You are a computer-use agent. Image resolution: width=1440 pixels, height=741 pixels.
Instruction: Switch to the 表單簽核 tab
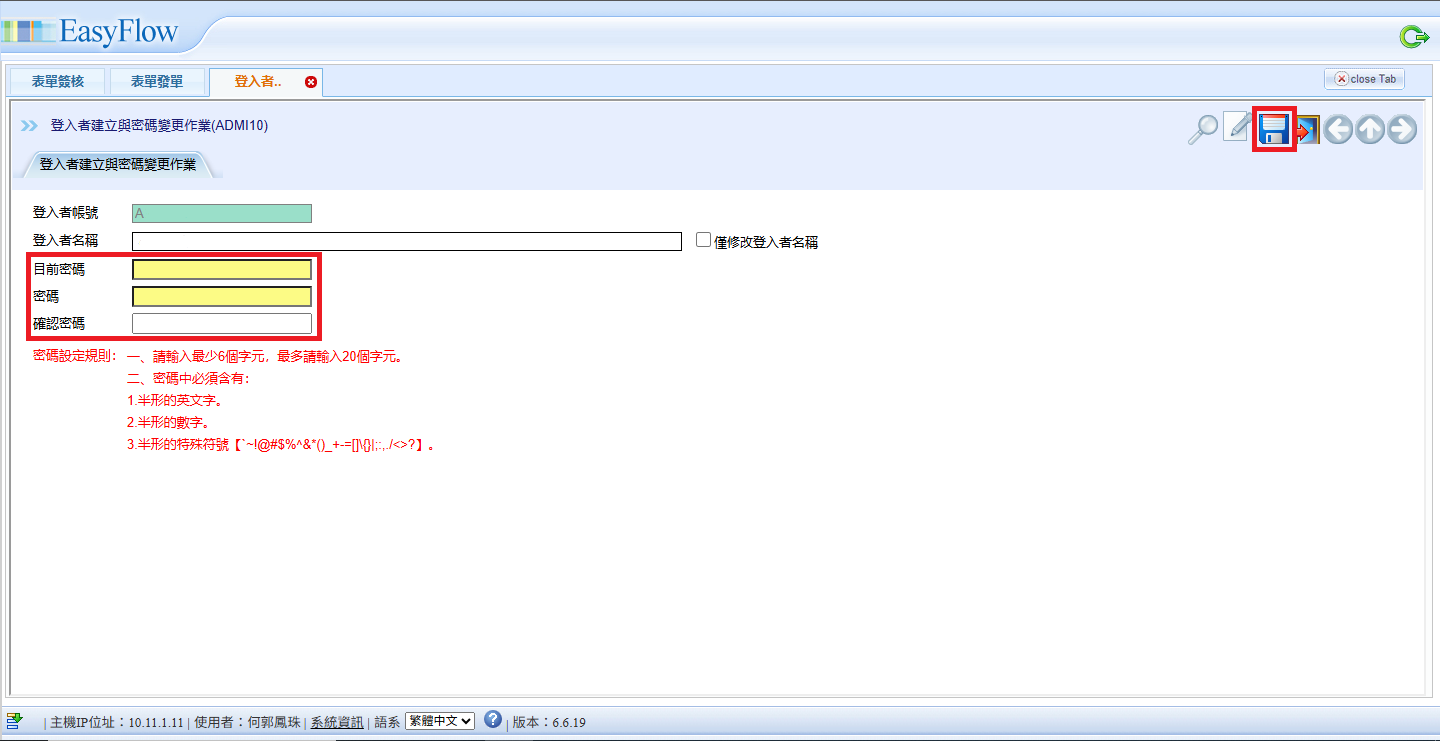(58, 81)
